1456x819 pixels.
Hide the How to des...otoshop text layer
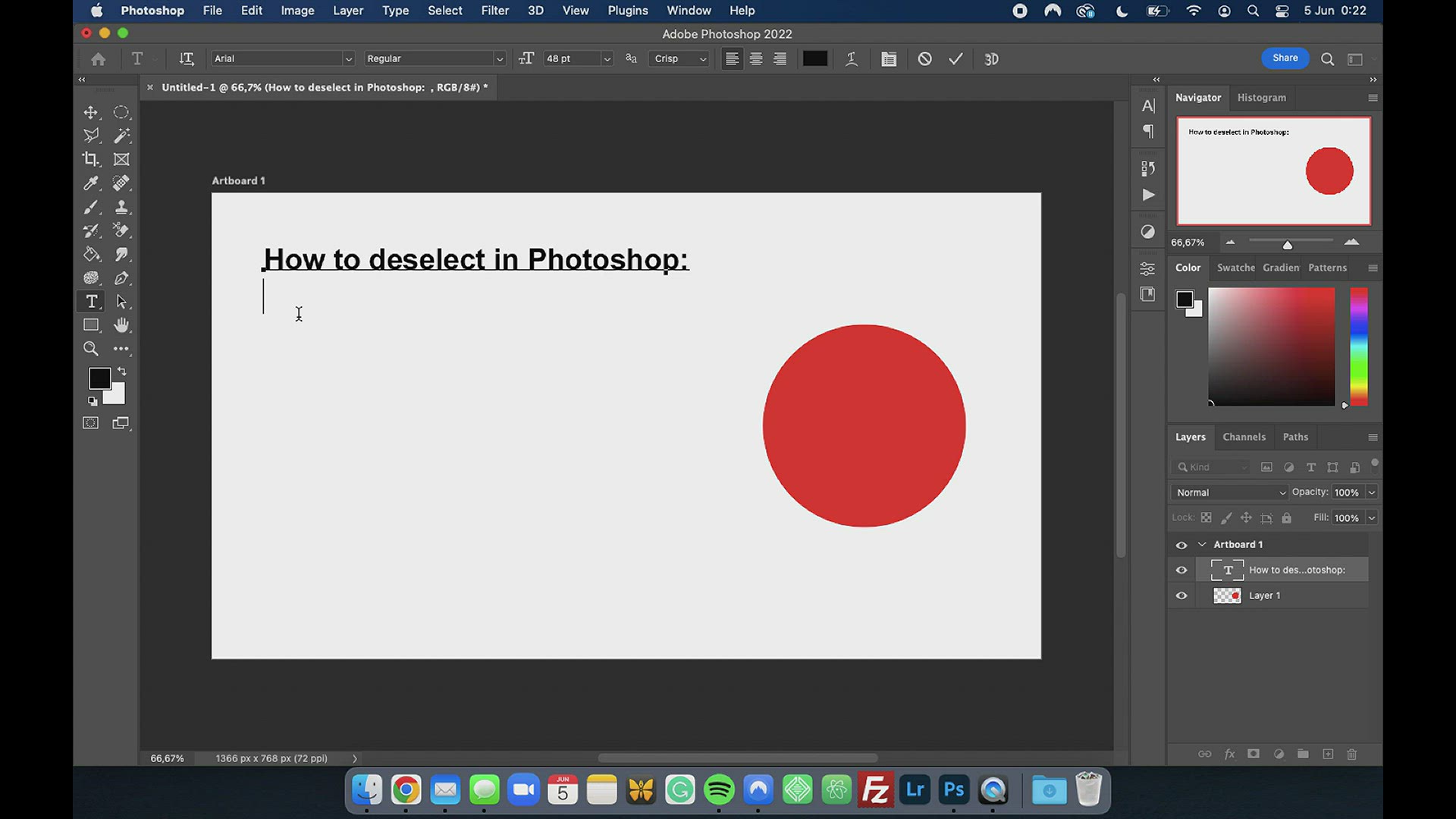(x=1181, y=570)
